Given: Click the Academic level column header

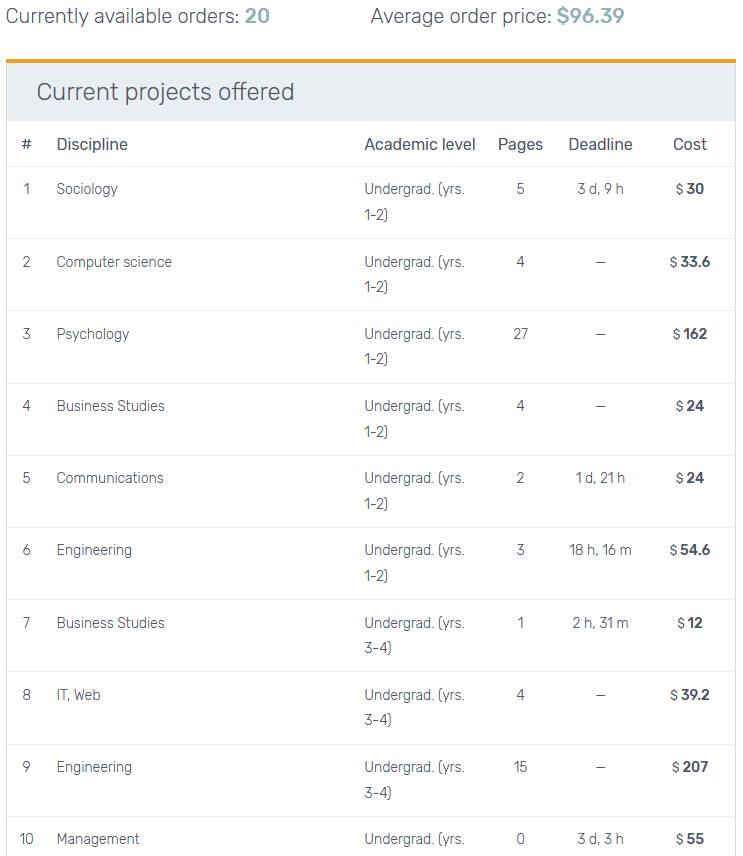Looking at the screenshot, I should click(x=420, y=144).
